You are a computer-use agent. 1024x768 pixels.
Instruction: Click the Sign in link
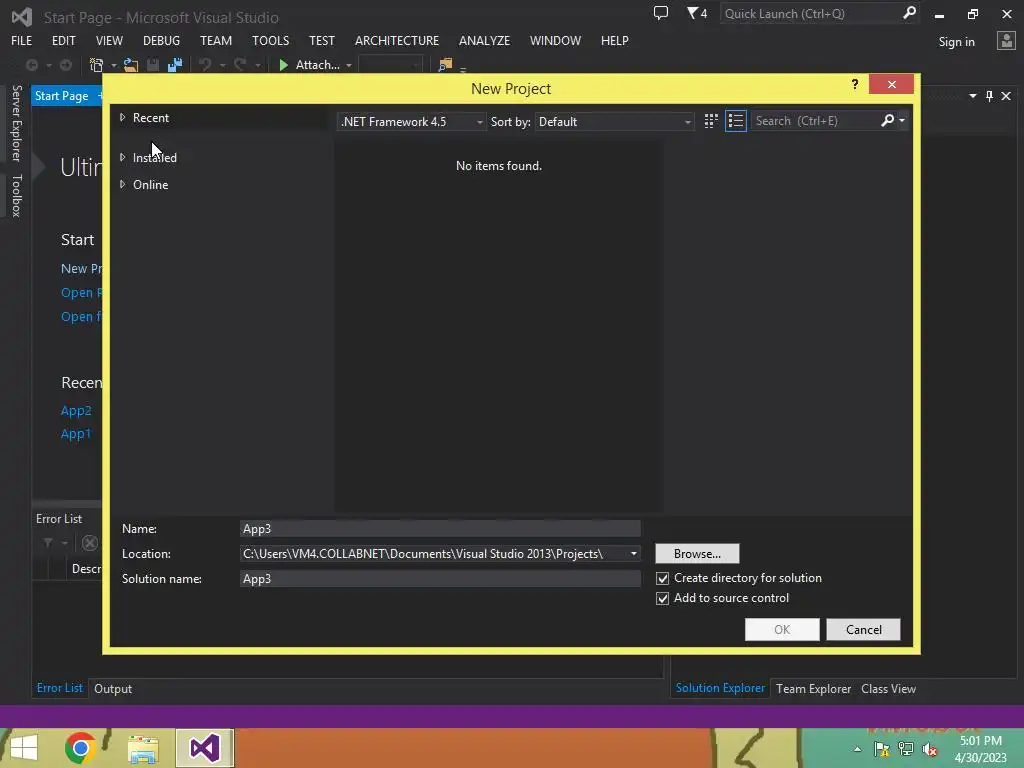[956, 42]
